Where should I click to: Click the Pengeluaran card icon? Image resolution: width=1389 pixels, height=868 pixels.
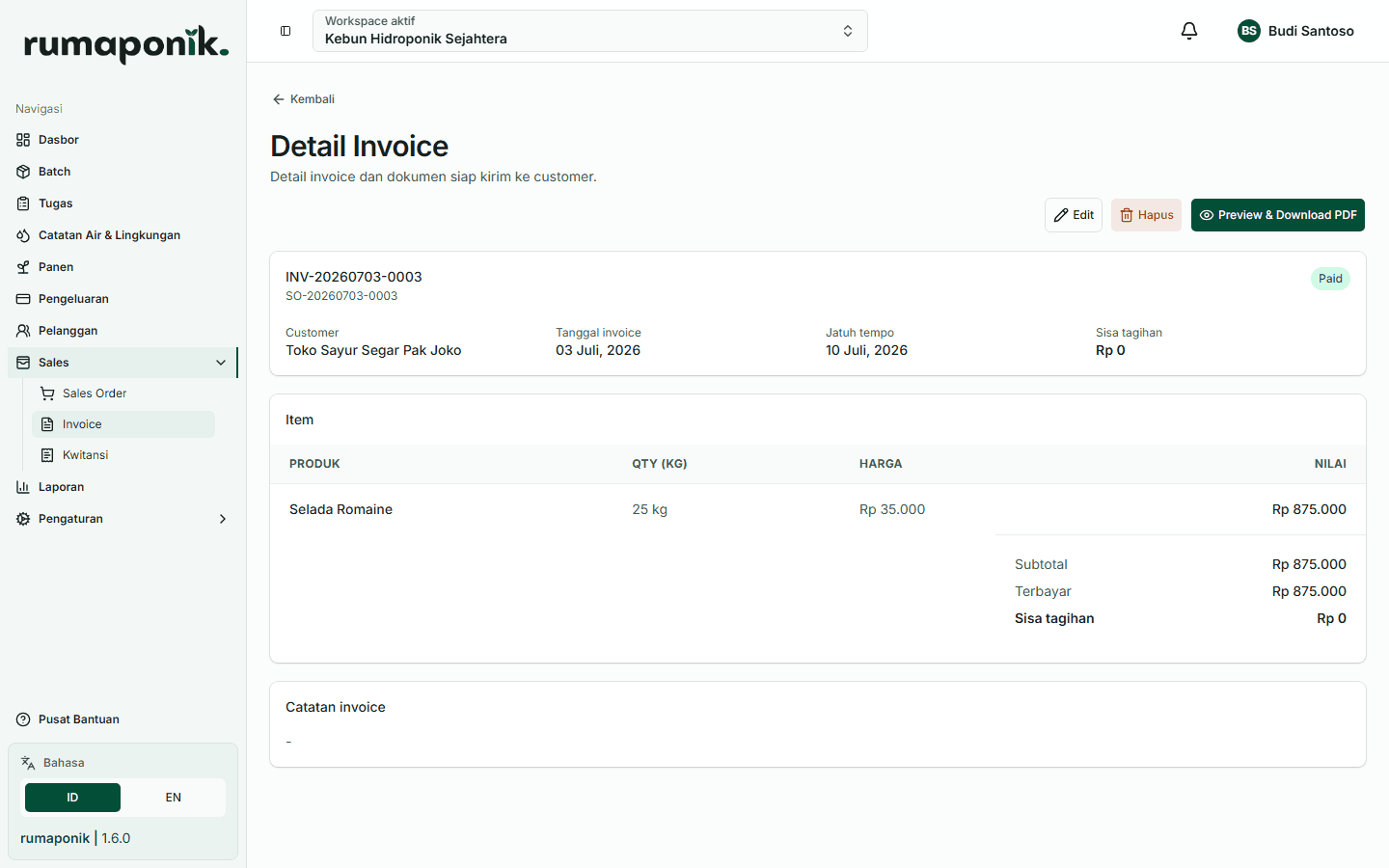point(23,299)
